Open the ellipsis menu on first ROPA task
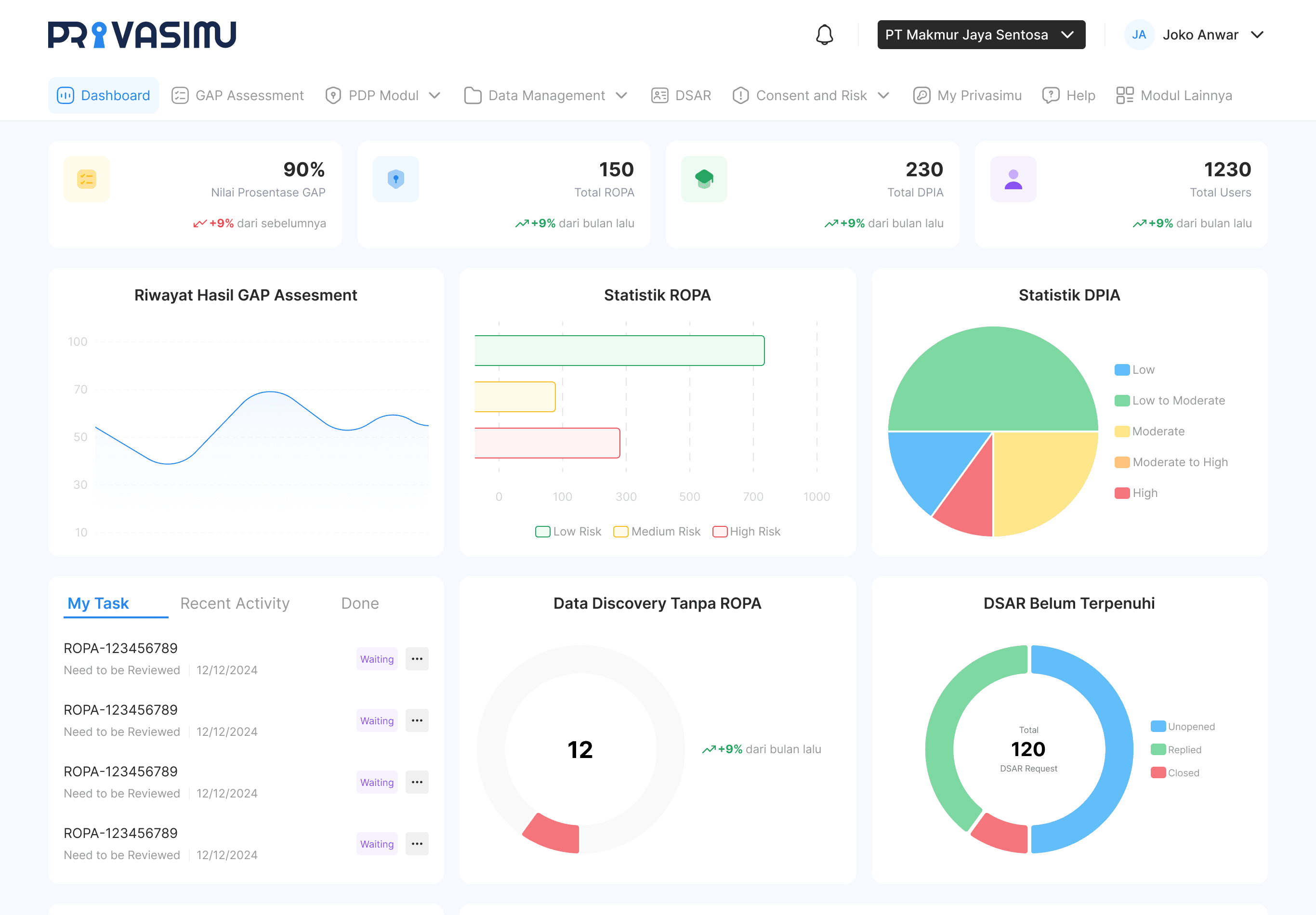The width and height of the screenshot is (1316, 915). [417, 658]
